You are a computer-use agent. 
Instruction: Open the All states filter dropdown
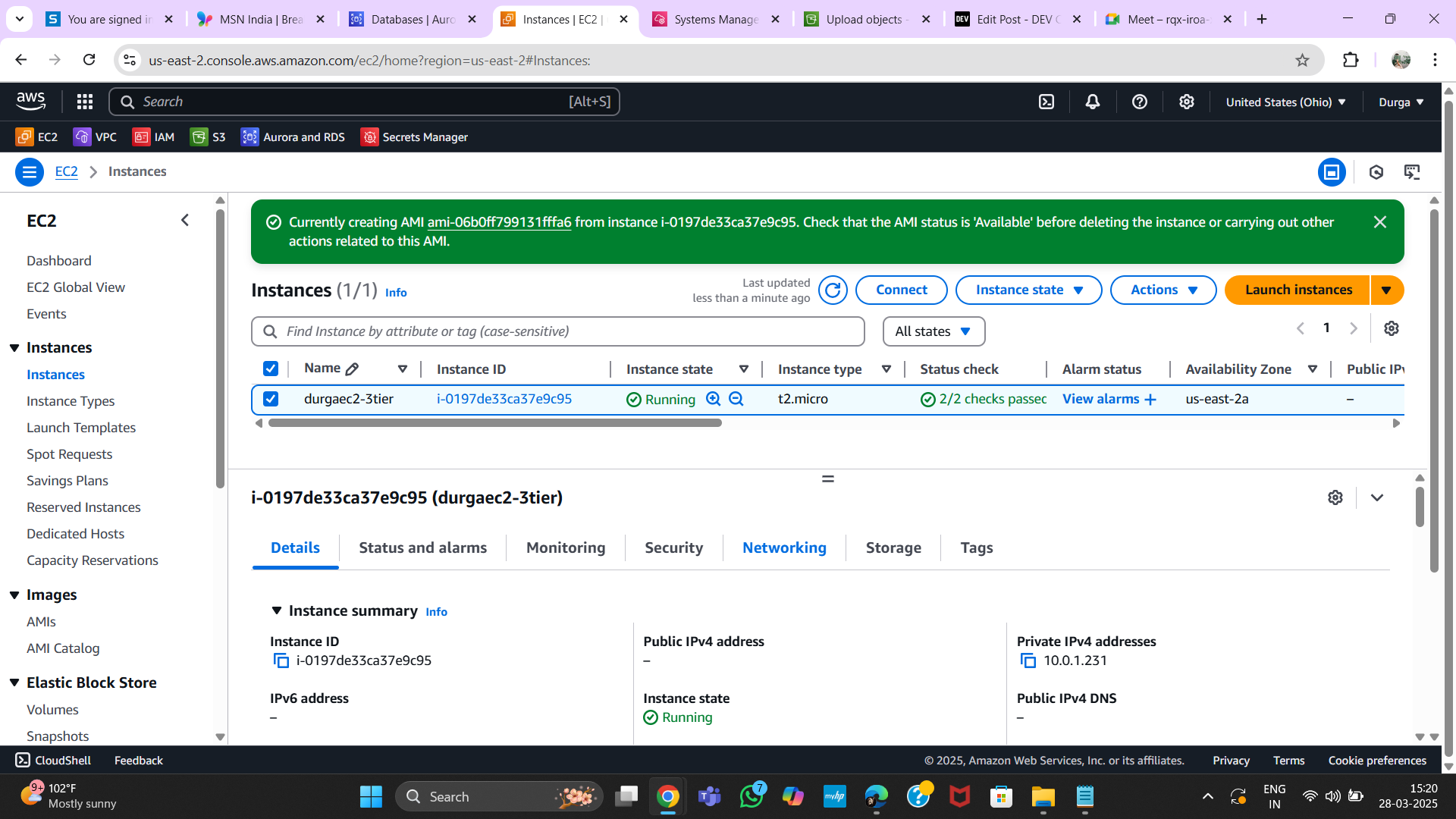(934, 331)
